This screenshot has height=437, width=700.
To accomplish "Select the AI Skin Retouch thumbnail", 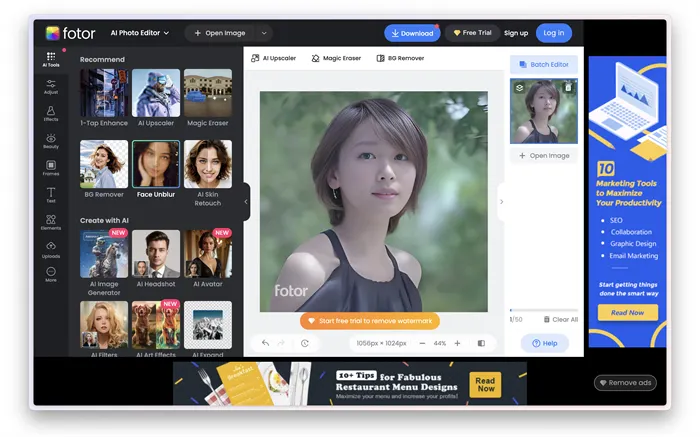I will pyautogui.click(x=208, y=164).
